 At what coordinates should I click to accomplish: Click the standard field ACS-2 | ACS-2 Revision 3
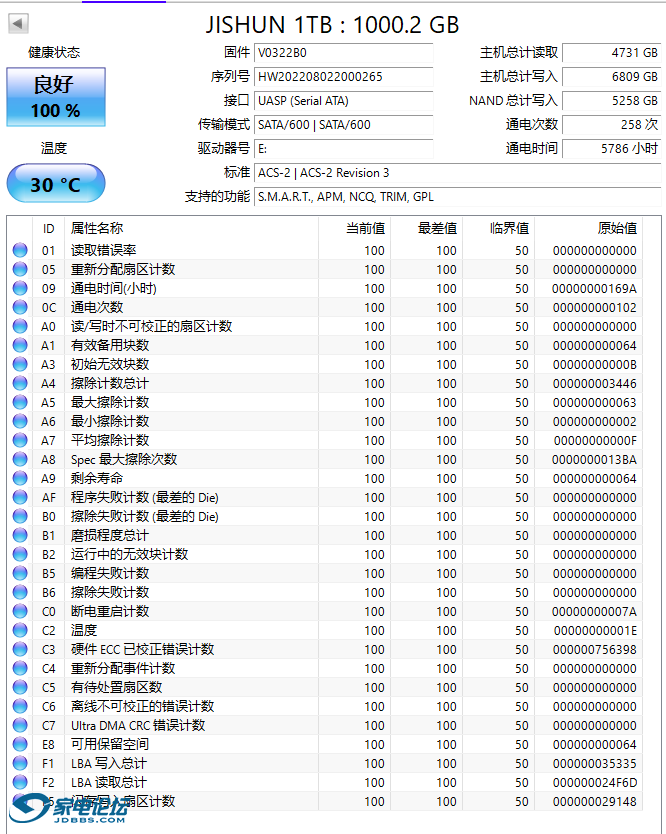pyautogui.click(x=457, y=173)
